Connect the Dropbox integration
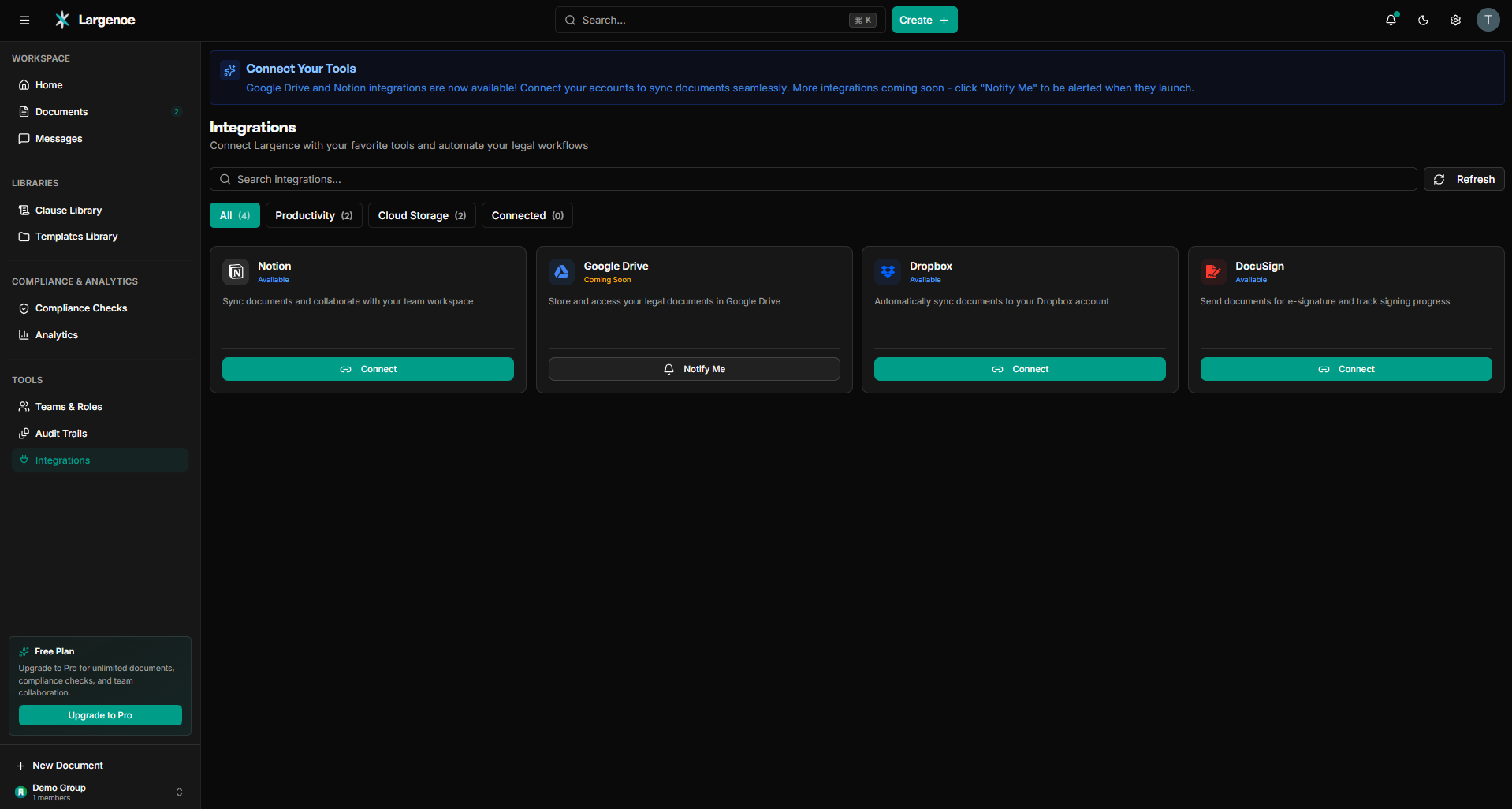This screenshot has height=809, width=1512. coord(1020,369)
